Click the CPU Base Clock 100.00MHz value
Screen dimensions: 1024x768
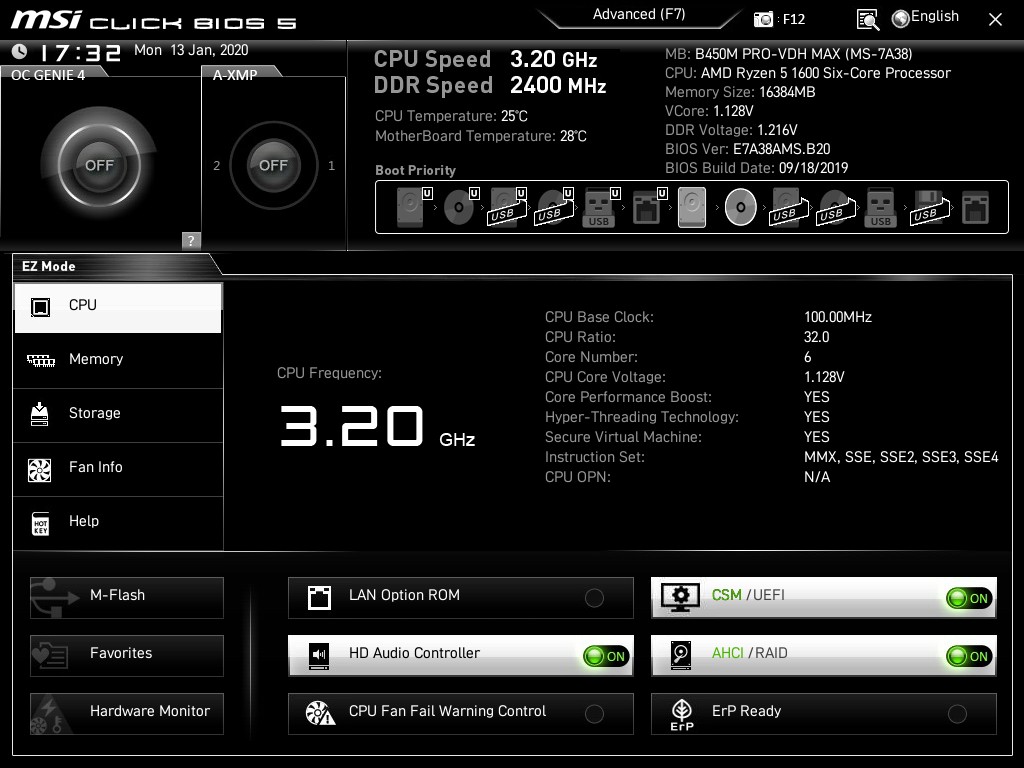[838, 317]
